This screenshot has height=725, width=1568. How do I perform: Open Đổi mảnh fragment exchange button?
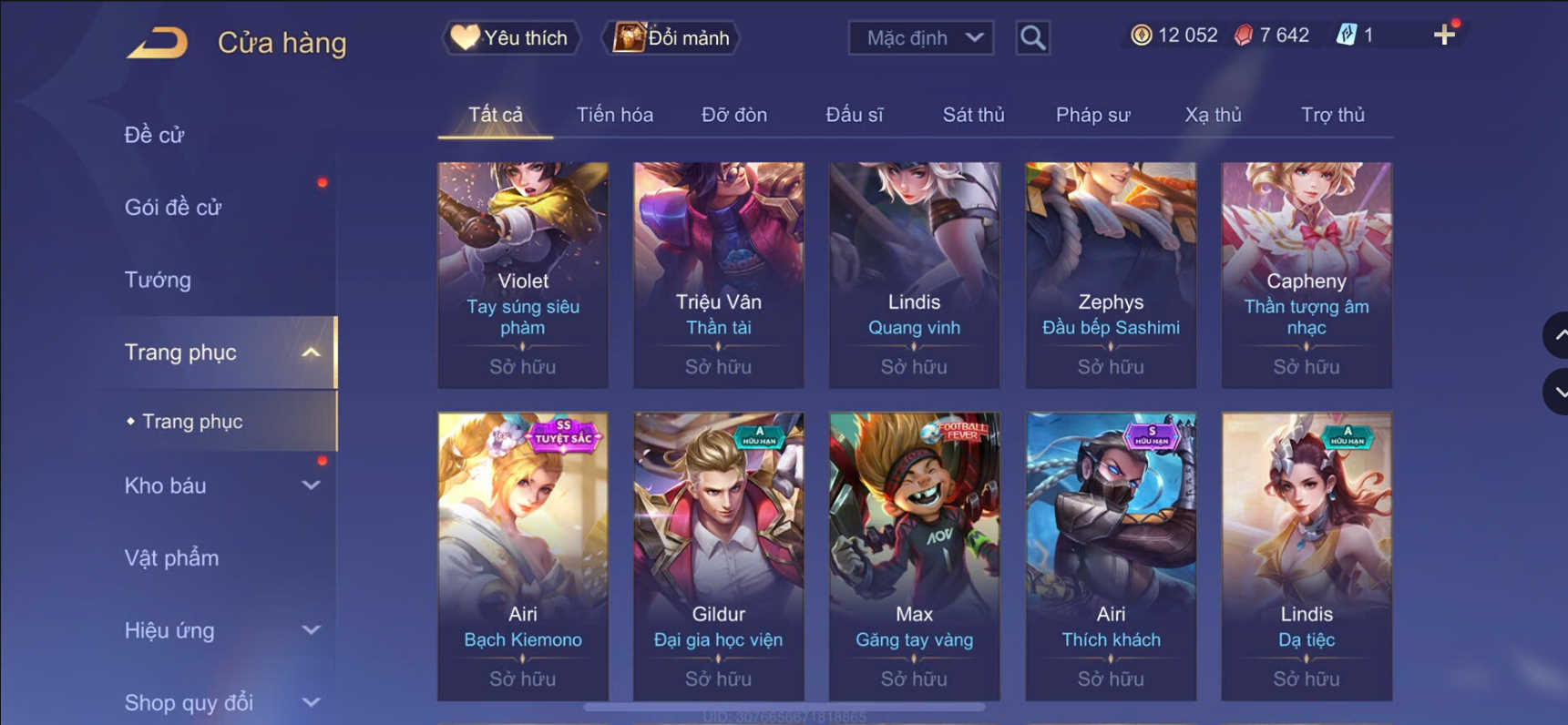tap(671, 38)
